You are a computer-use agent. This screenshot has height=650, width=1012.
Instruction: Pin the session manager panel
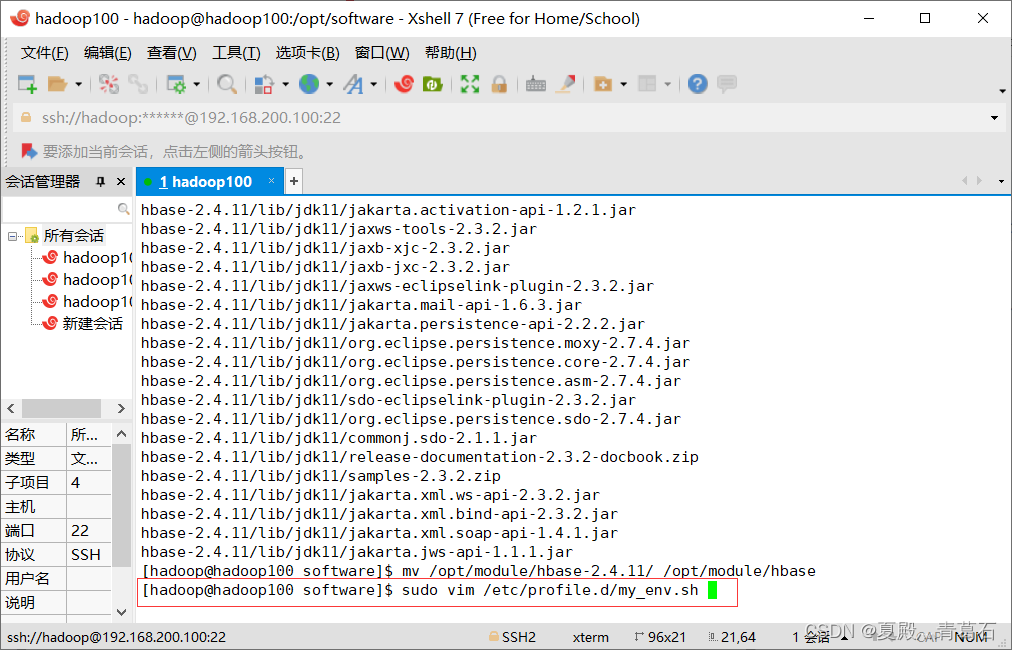(x=101, y=182)
